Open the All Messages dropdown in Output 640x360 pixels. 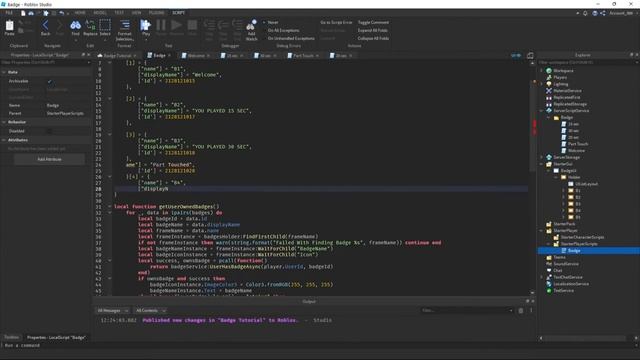pyautogui.click(x=113, y=311)
